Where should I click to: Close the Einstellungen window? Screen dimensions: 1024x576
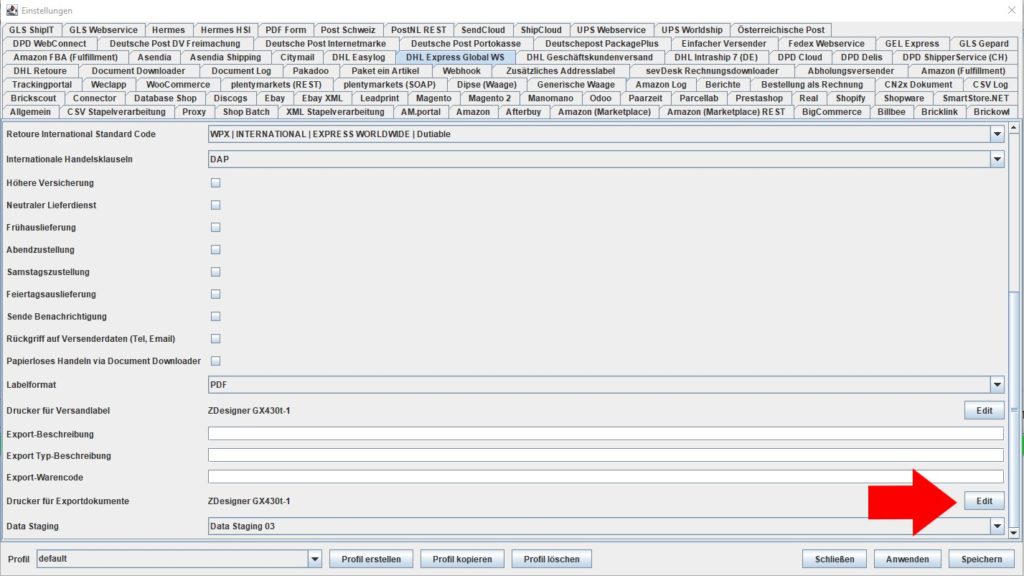point(1011,10)
